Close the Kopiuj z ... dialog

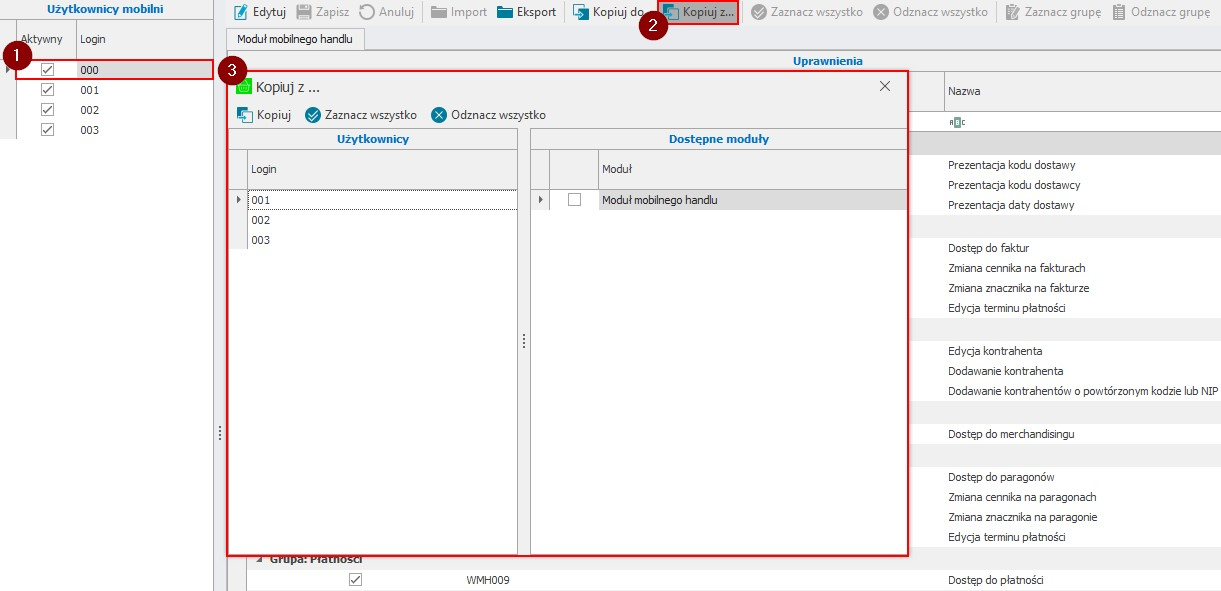(885, 86)
